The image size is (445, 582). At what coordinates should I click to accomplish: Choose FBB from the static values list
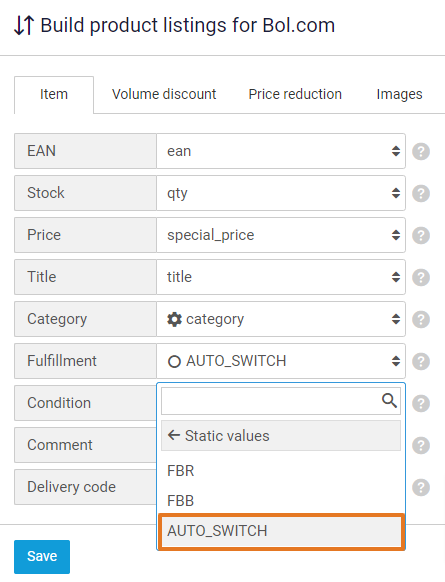pos(281,501)
